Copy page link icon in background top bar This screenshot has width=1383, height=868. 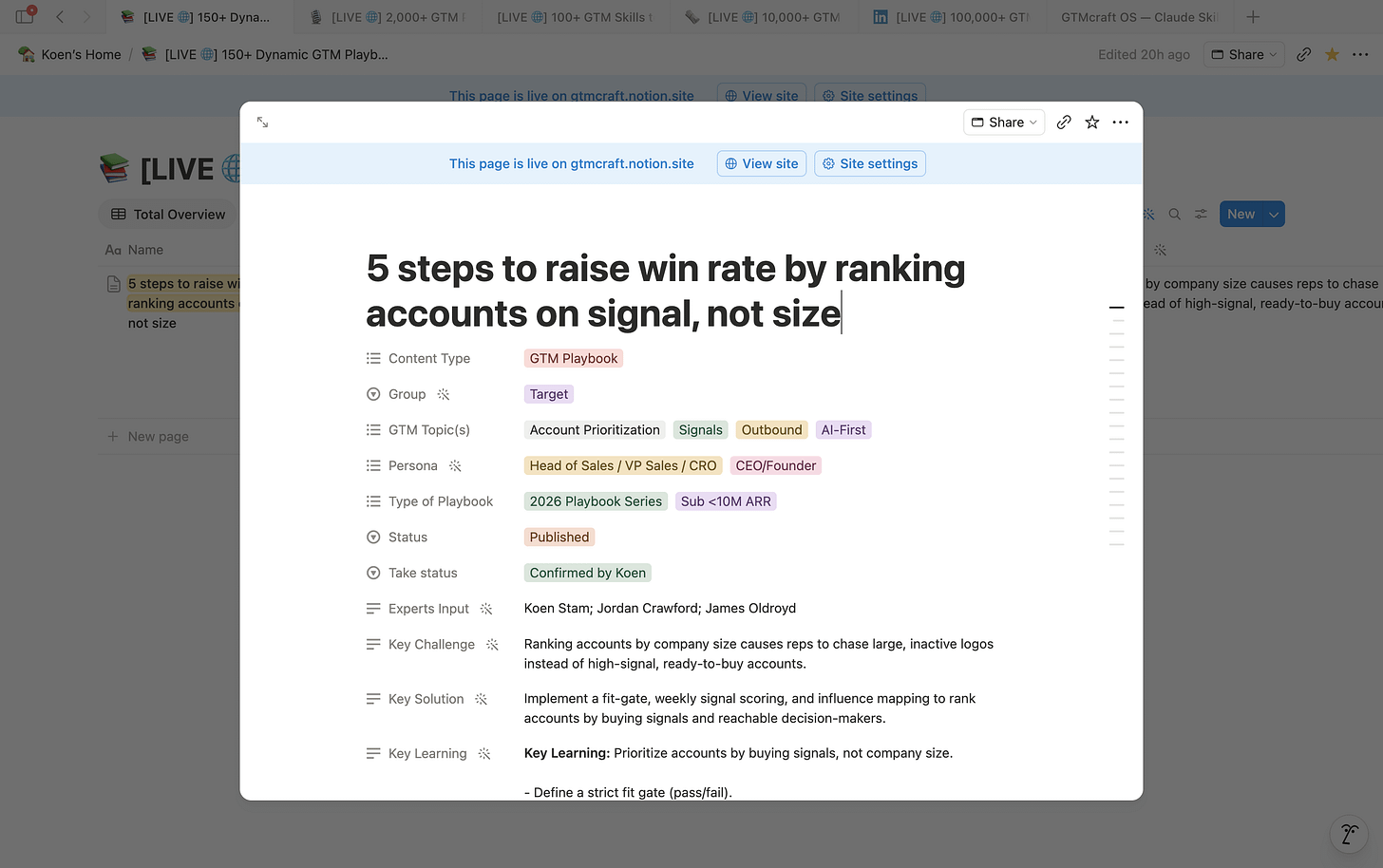pos(1304,55)
